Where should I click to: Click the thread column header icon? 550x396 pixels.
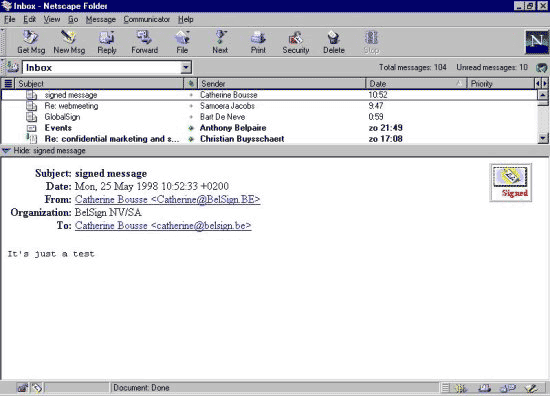[8, 83]
